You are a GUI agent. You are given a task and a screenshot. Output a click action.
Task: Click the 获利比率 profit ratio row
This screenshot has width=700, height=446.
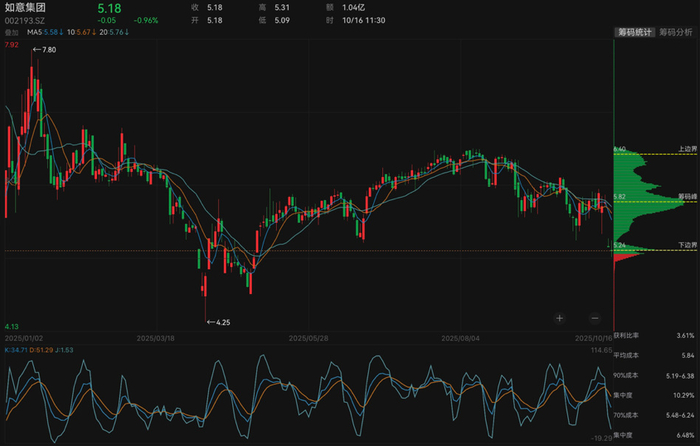(655, 336)
